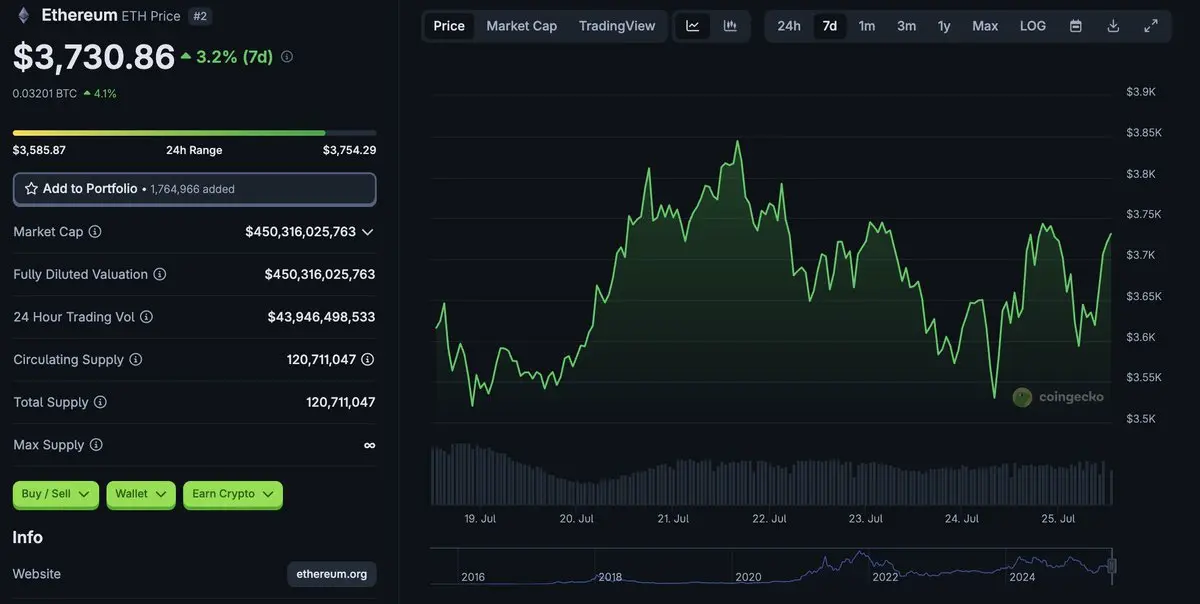
Task: Click the 21. Jul date axis label
Action: tap(673, 519)
